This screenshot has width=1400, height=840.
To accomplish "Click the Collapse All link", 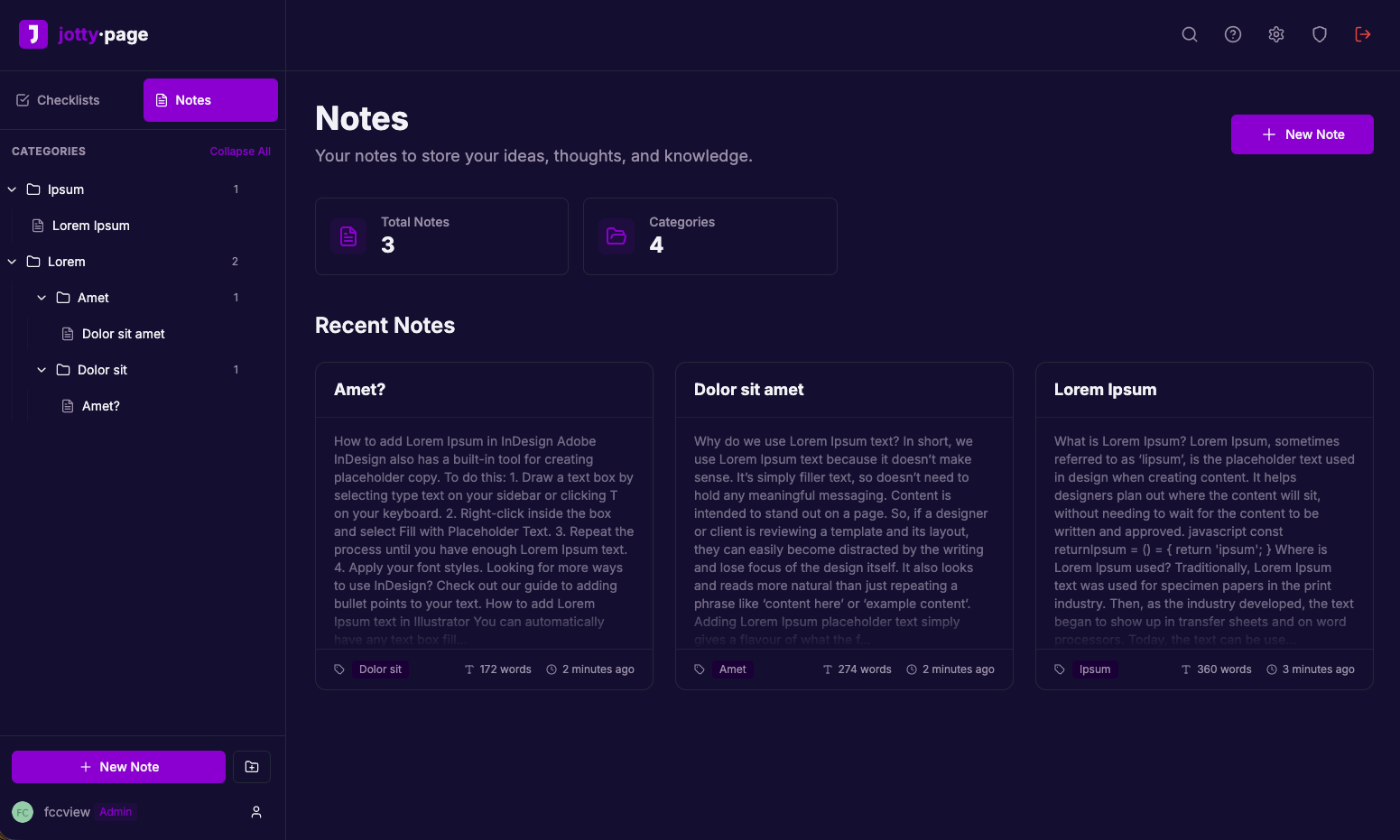I will point(240,152).
